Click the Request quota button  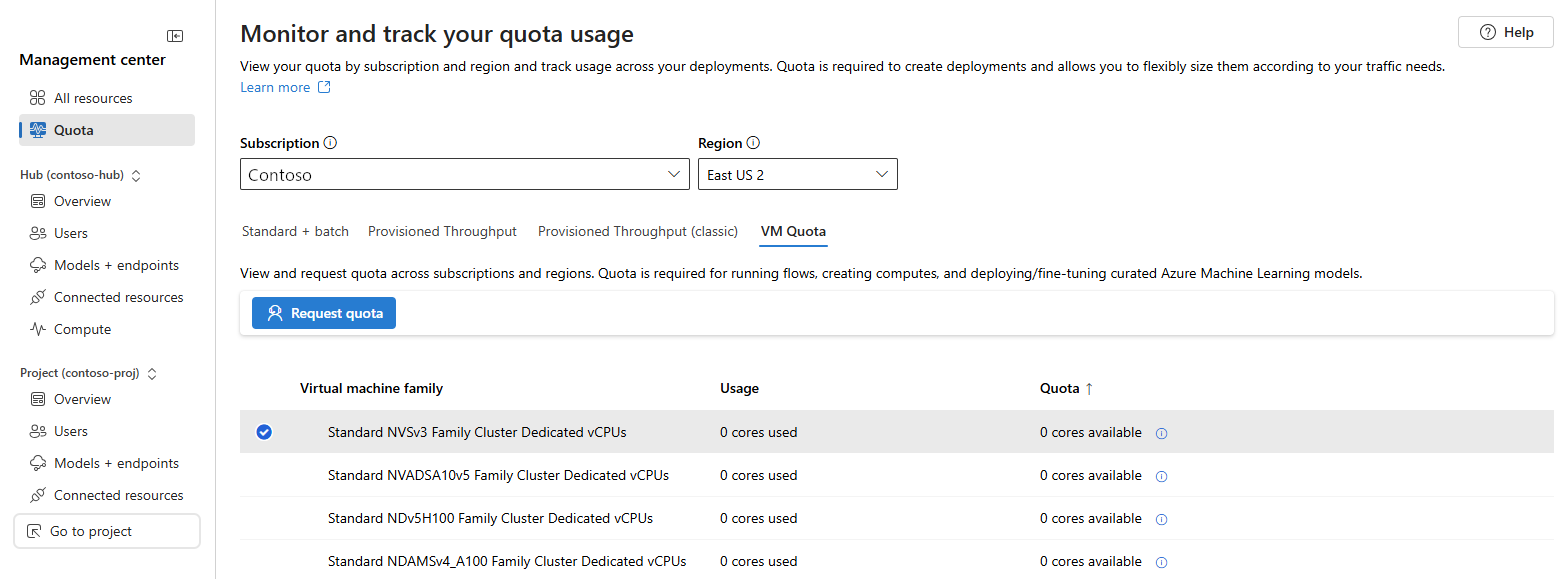point(324,313)
